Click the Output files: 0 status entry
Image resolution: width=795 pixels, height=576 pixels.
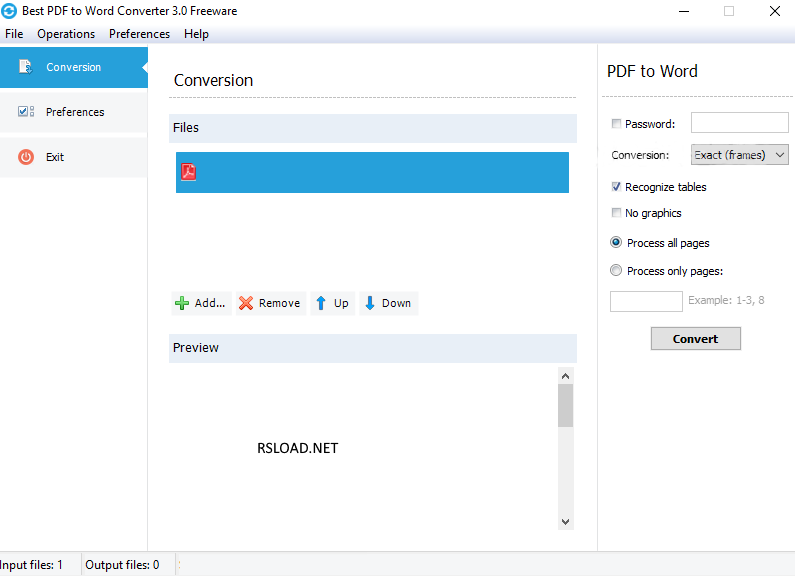[x=122, y=565]
